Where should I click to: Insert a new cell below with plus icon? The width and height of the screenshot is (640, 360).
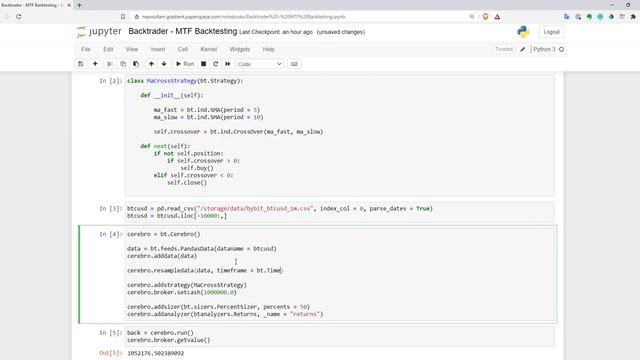(95, 64)
